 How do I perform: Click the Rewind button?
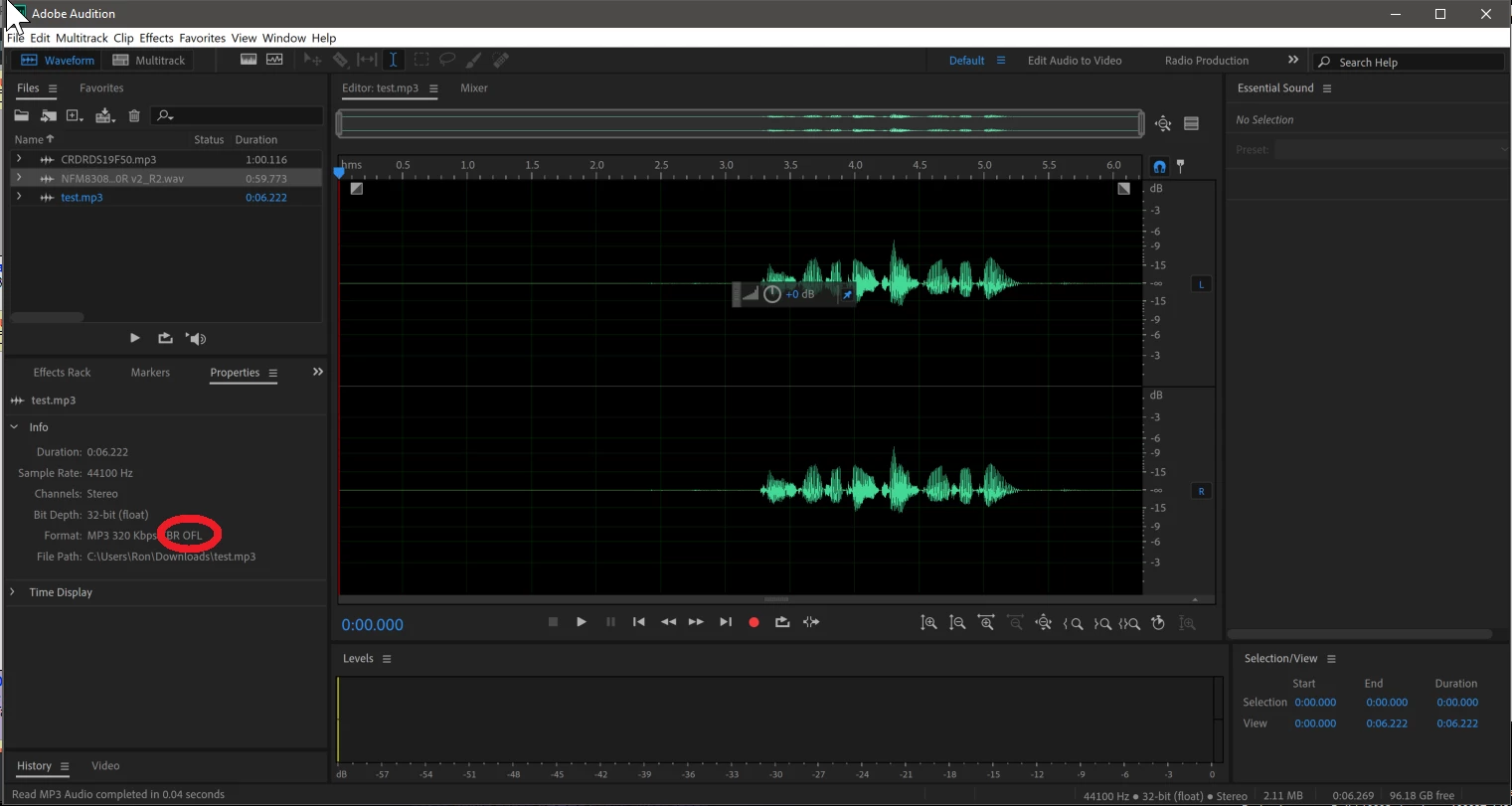click(x=668, y=622)
